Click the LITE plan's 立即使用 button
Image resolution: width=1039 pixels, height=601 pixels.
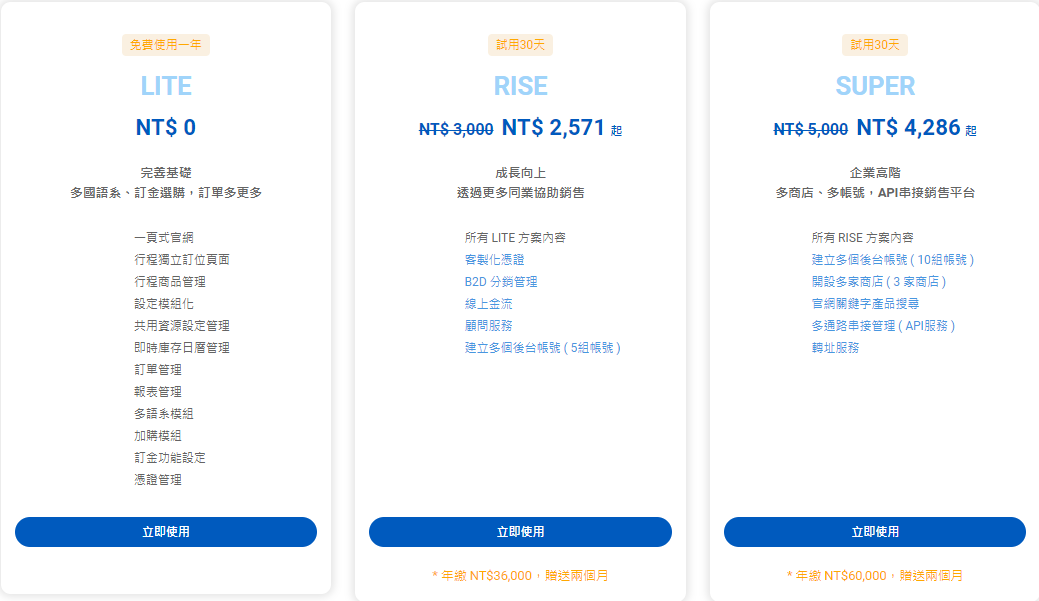tap(166, 532)
